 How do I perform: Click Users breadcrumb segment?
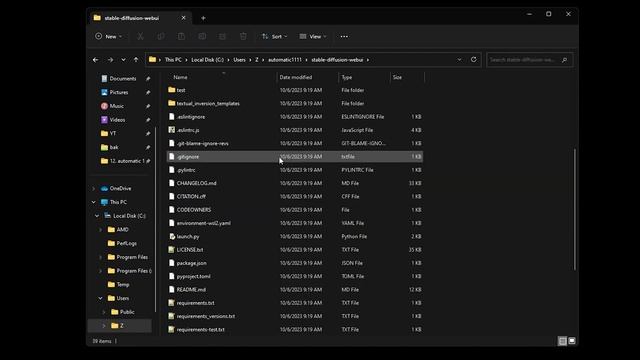click(x=239, y=60)
